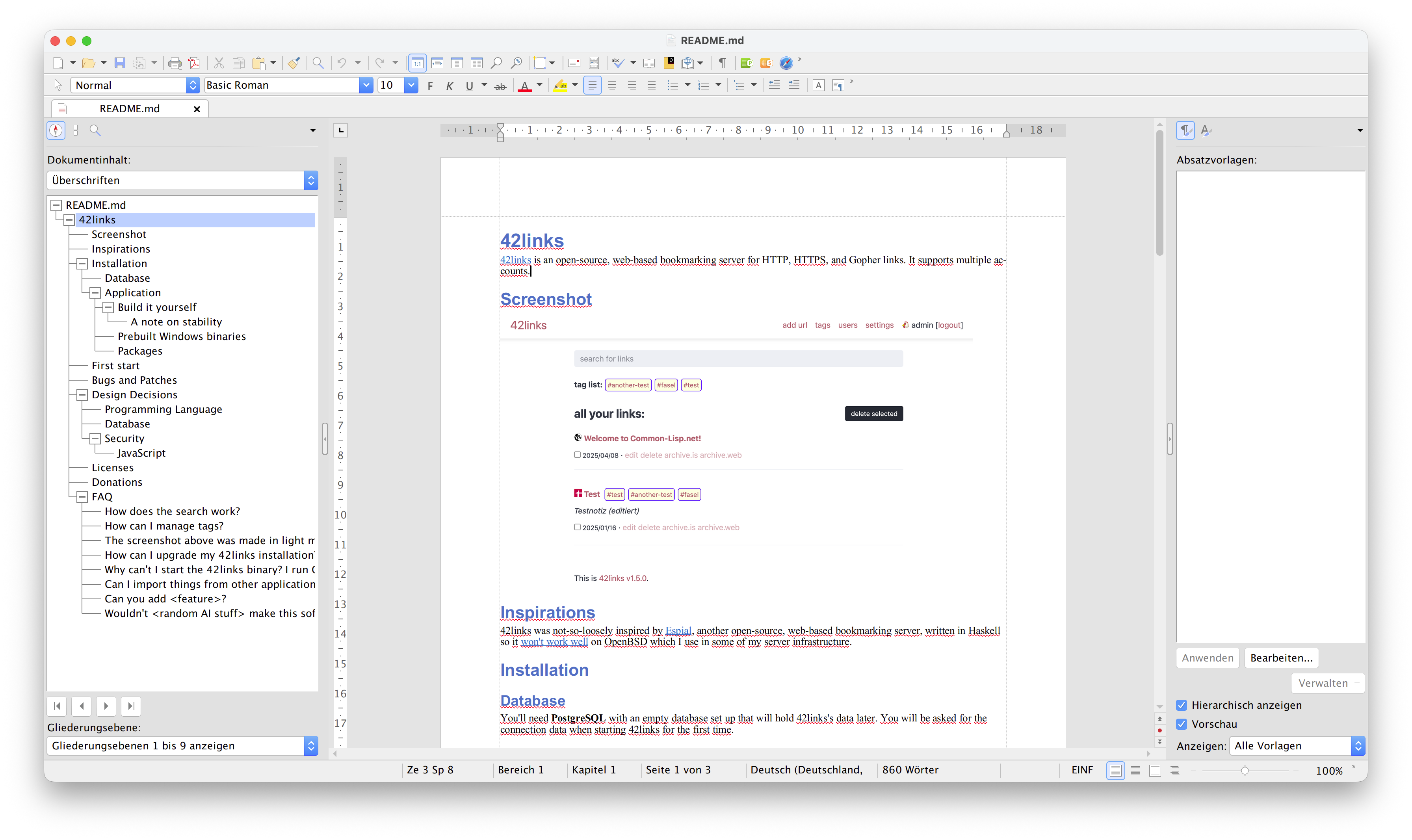
Task: Increase paragraph indent
Action: pyautogui.click(x=794, y=85)
